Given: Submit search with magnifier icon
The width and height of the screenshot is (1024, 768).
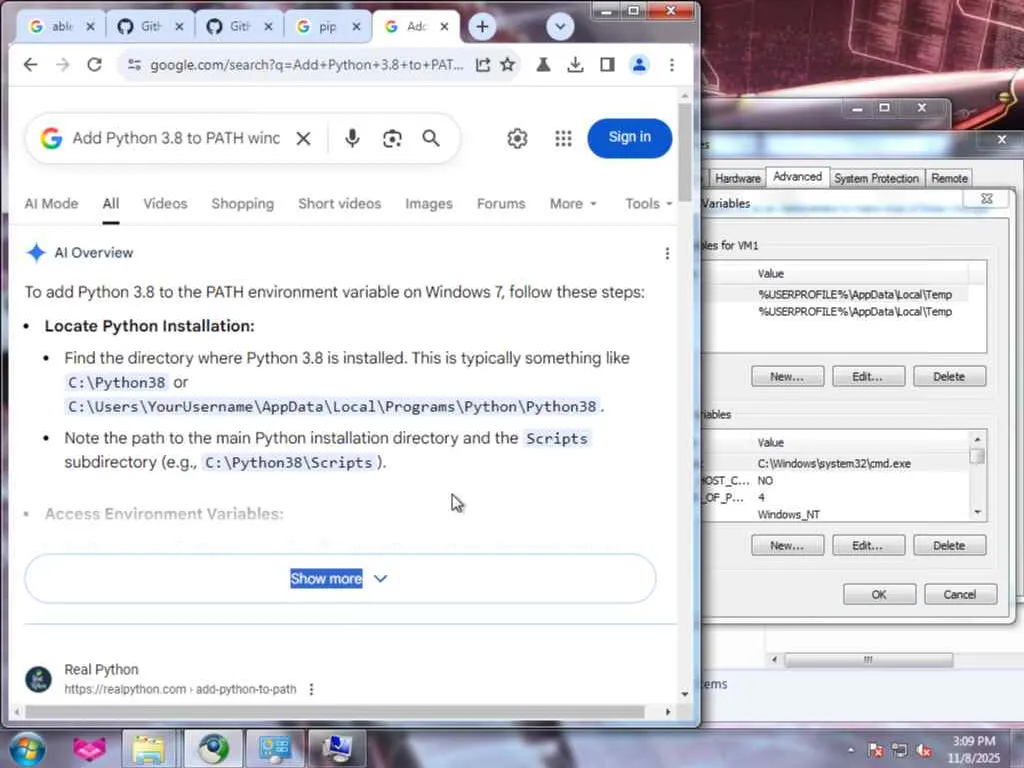Looking at the screenshot, I should (431, 138).
